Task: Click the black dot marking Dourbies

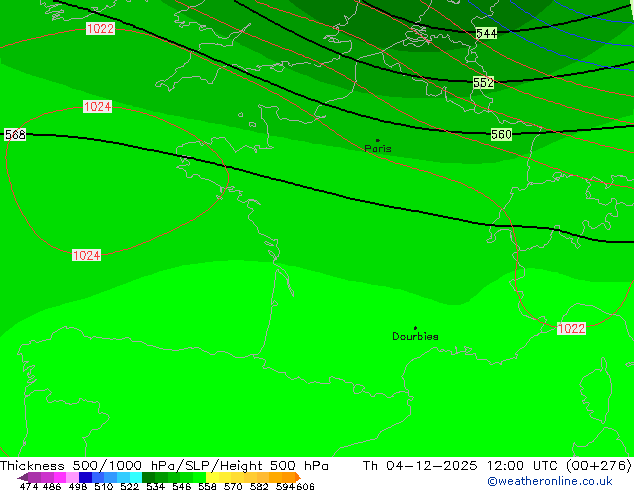Action: pos(415,328)
